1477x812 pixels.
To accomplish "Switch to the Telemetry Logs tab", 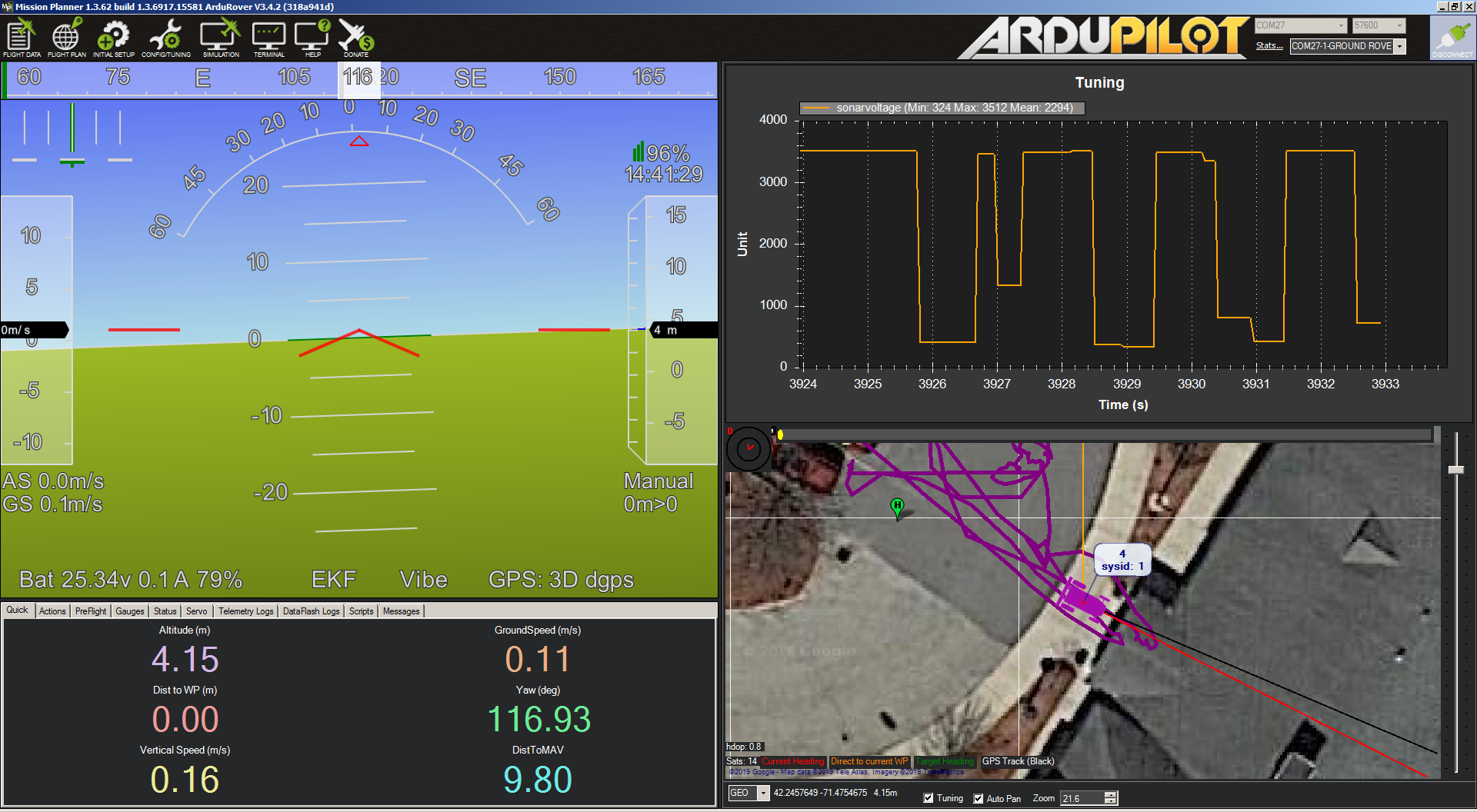I will click(246, 611).
